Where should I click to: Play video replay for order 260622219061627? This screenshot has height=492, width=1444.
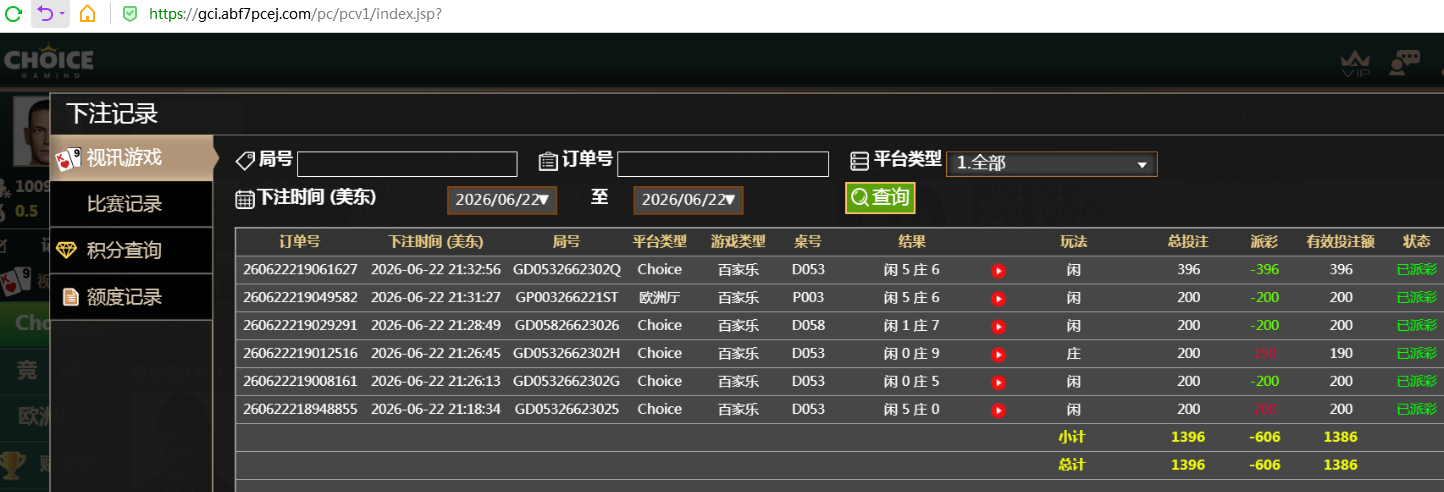coord(998,270)
